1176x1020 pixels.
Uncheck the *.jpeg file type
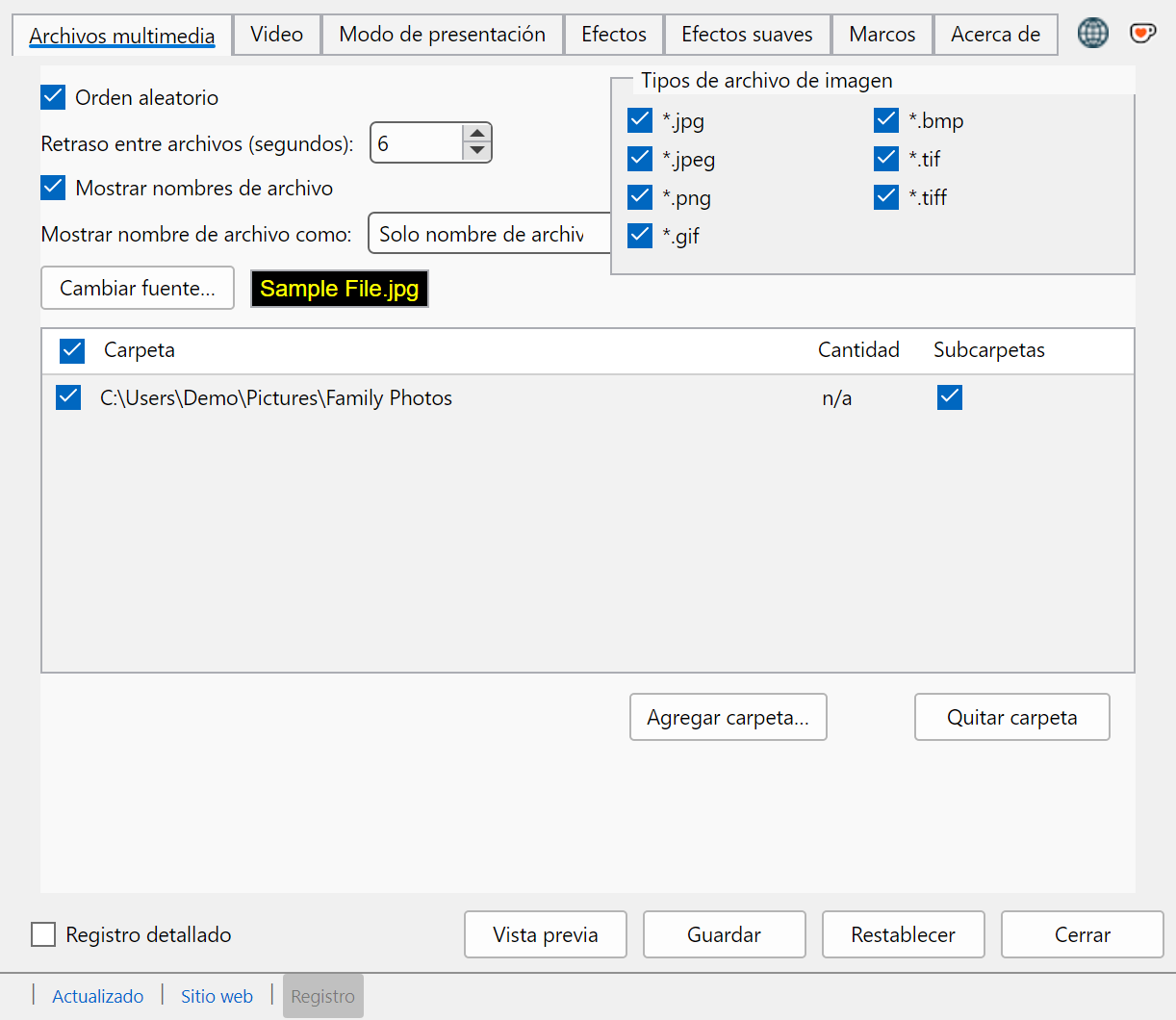tap(640, 159)
